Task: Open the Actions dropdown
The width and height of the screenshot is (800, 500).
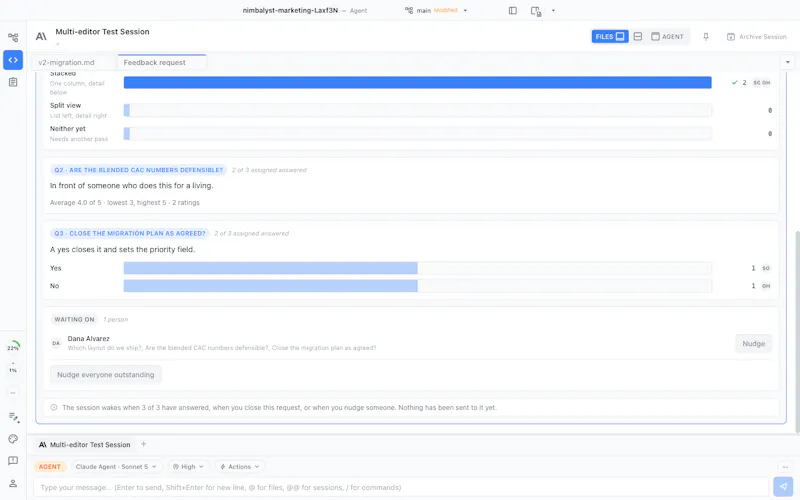Action: 240,466
